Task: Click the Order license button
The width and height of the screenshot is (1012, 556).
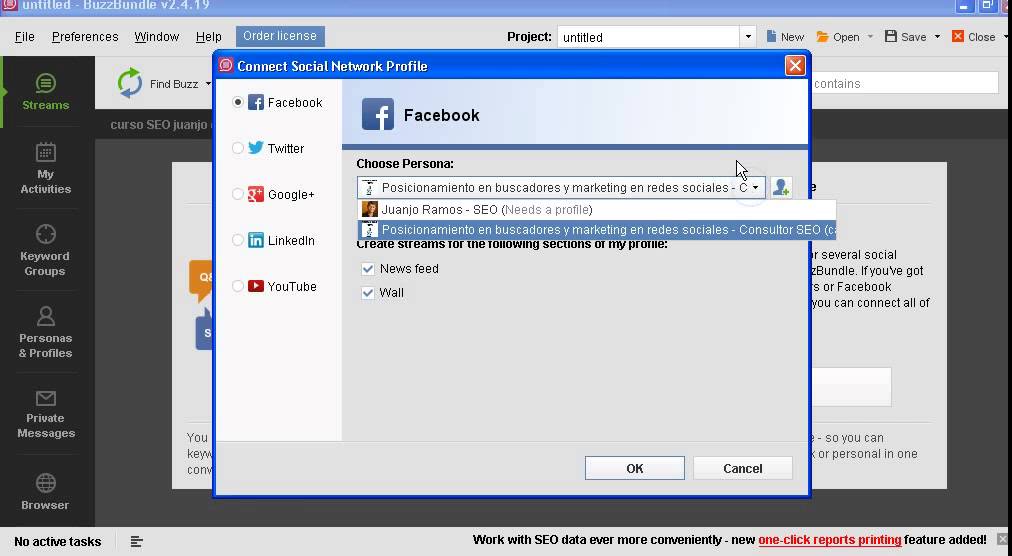Action: [x=280, y=36]
